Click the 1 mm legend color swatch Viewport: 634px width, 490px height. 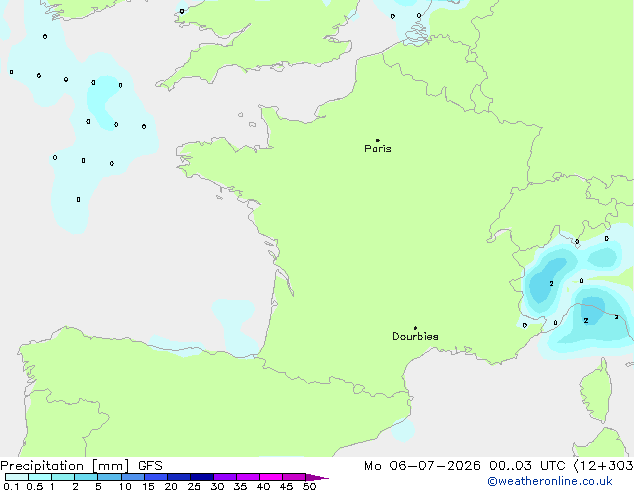pyautogui.click(x=63, y=477)
